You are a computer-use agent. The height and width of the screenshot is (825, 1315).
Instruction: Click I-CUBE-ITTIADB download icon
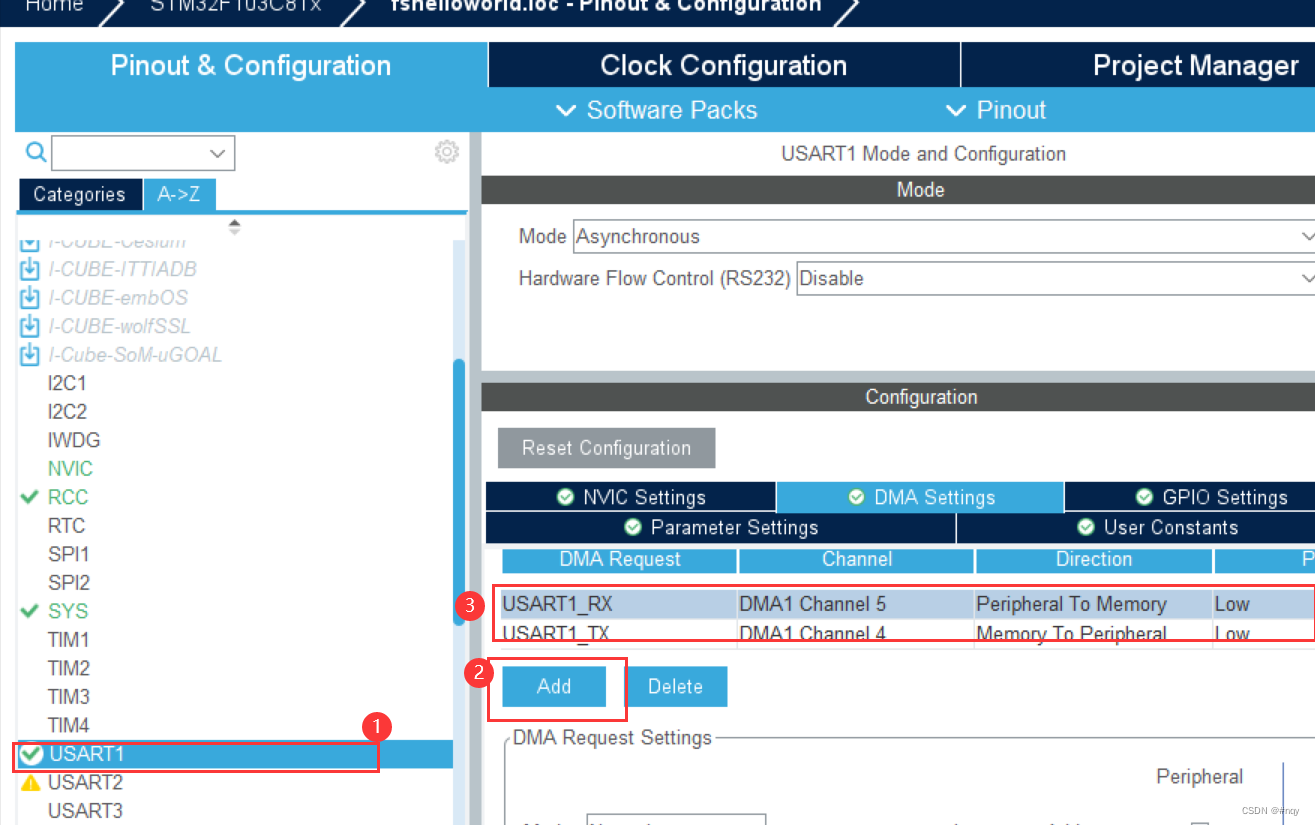[x=31, y=269]
